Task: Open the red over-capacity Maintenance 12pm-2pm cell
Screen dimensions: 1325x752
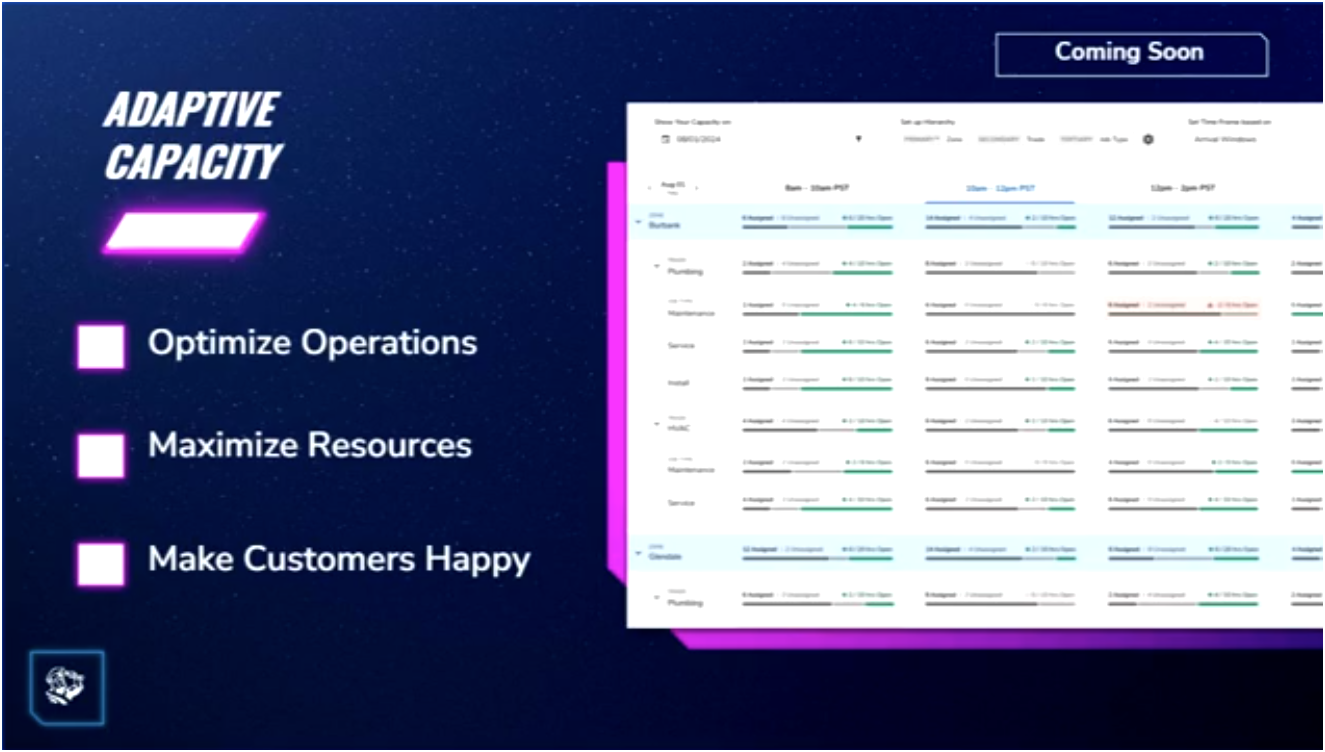Action: [x=1183, y=308]
